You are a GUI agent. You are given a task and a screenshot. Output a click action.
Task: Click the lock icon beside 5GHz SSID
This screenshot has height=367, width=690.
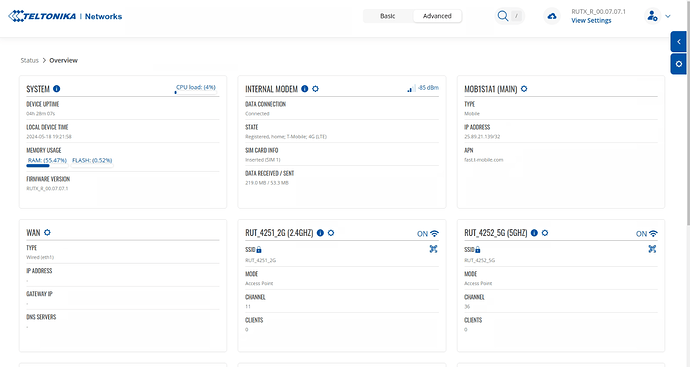click(478, 250)
